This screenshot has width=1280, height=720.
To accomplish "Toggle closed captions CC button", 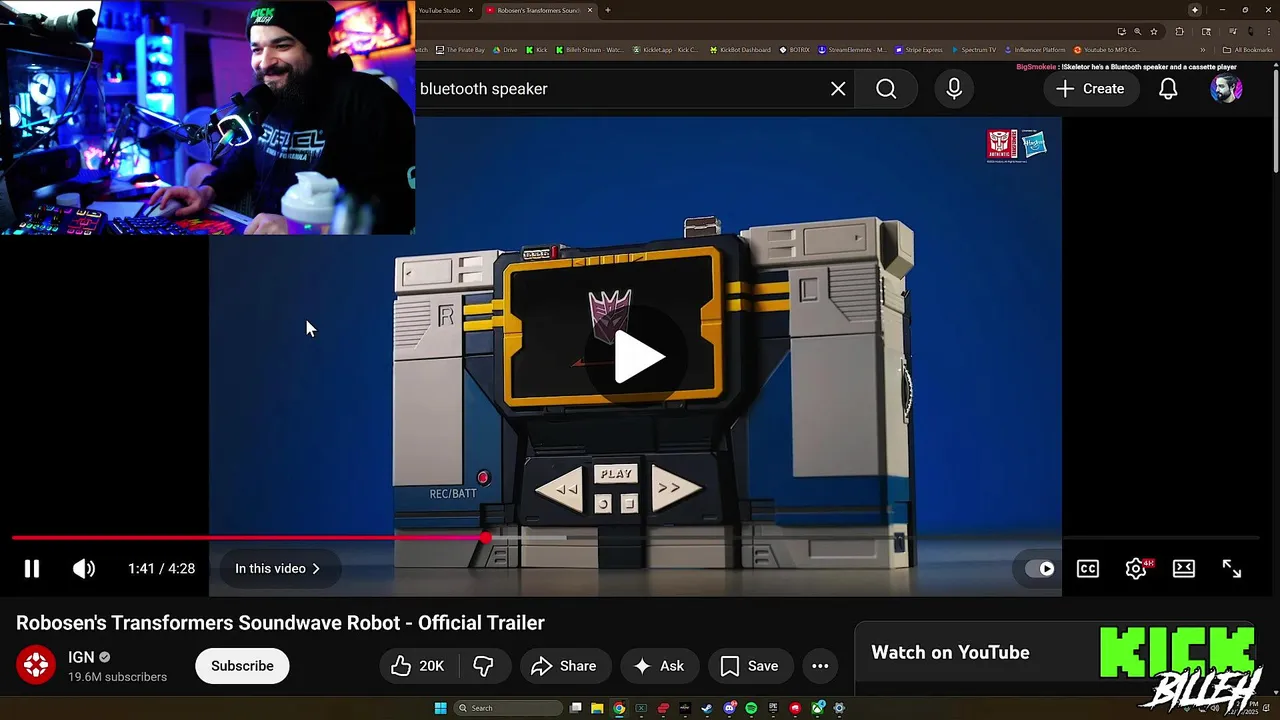I will pyautogui.click(x=1088, y=569).
